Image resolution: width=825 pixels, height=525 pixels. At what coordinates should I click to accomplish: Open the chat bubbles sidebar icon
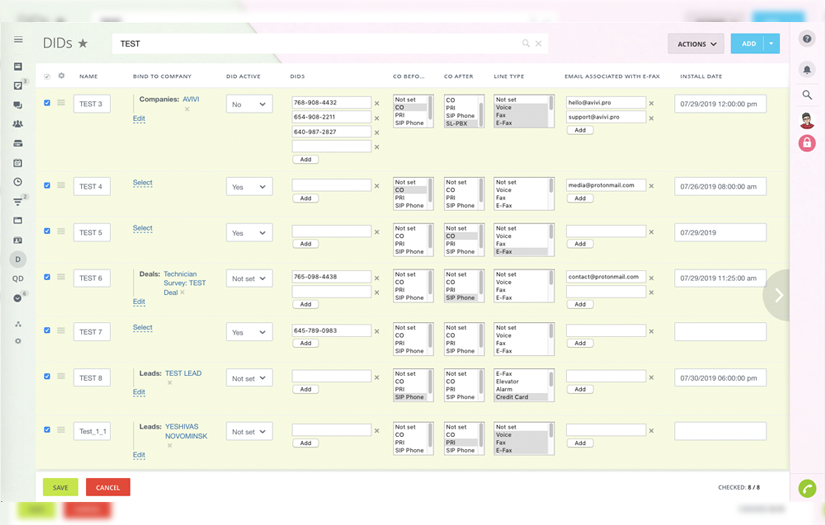tap(18, 105)
